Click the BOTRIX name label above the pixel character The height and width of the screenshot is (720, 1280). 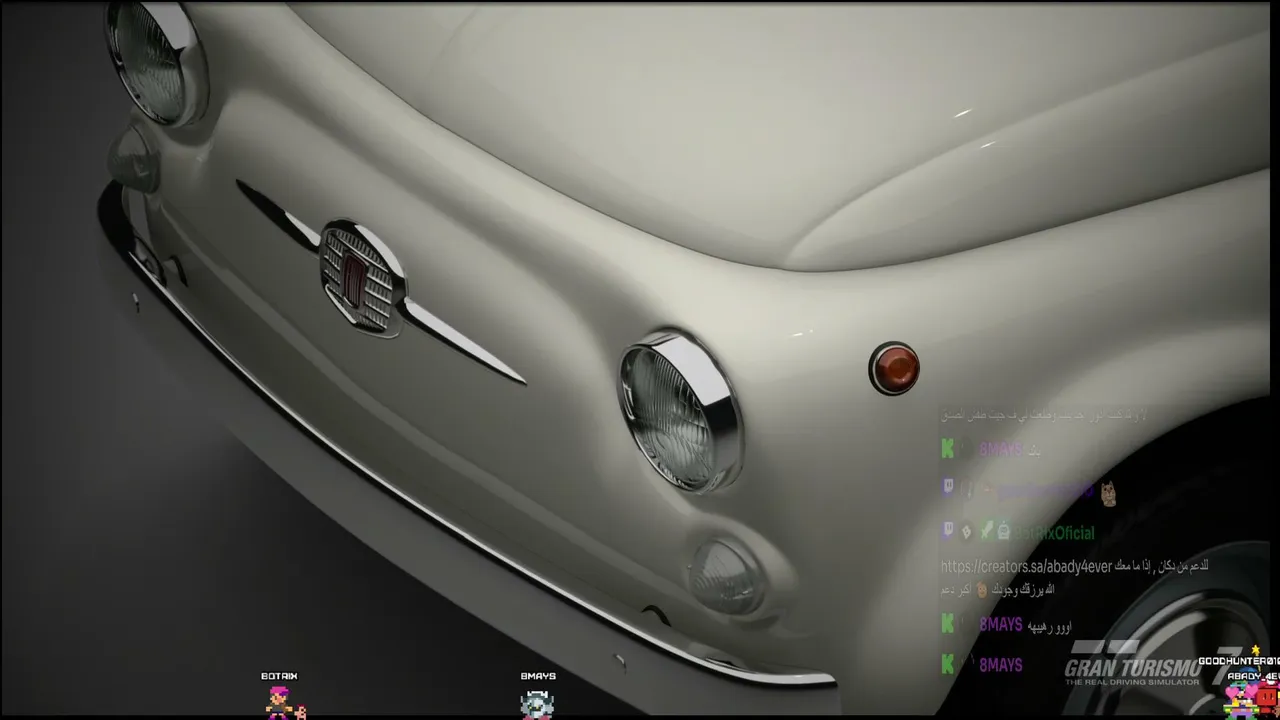[279, 676]
